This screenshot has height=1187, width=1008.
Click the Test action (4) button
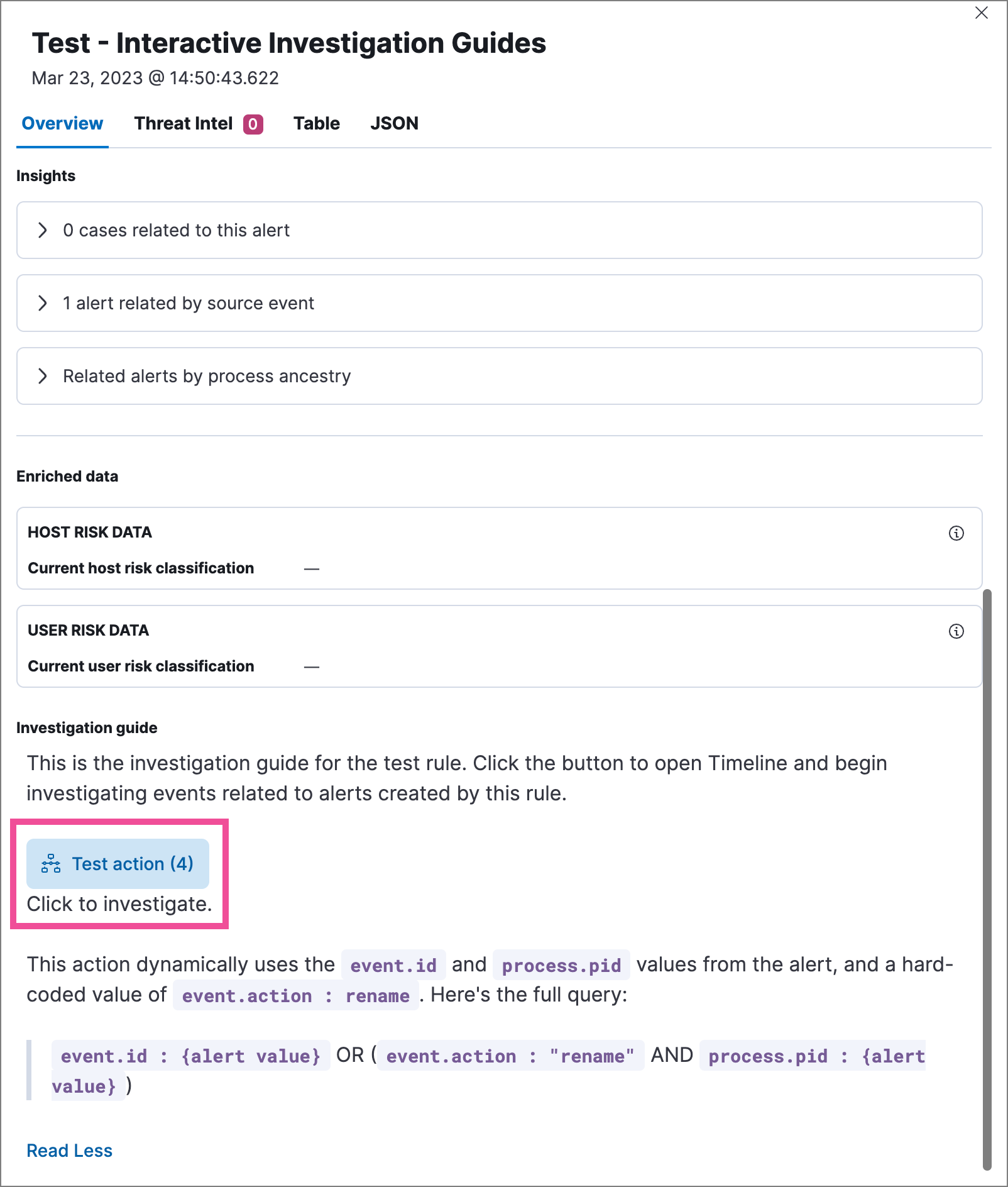tap(118, 864)
